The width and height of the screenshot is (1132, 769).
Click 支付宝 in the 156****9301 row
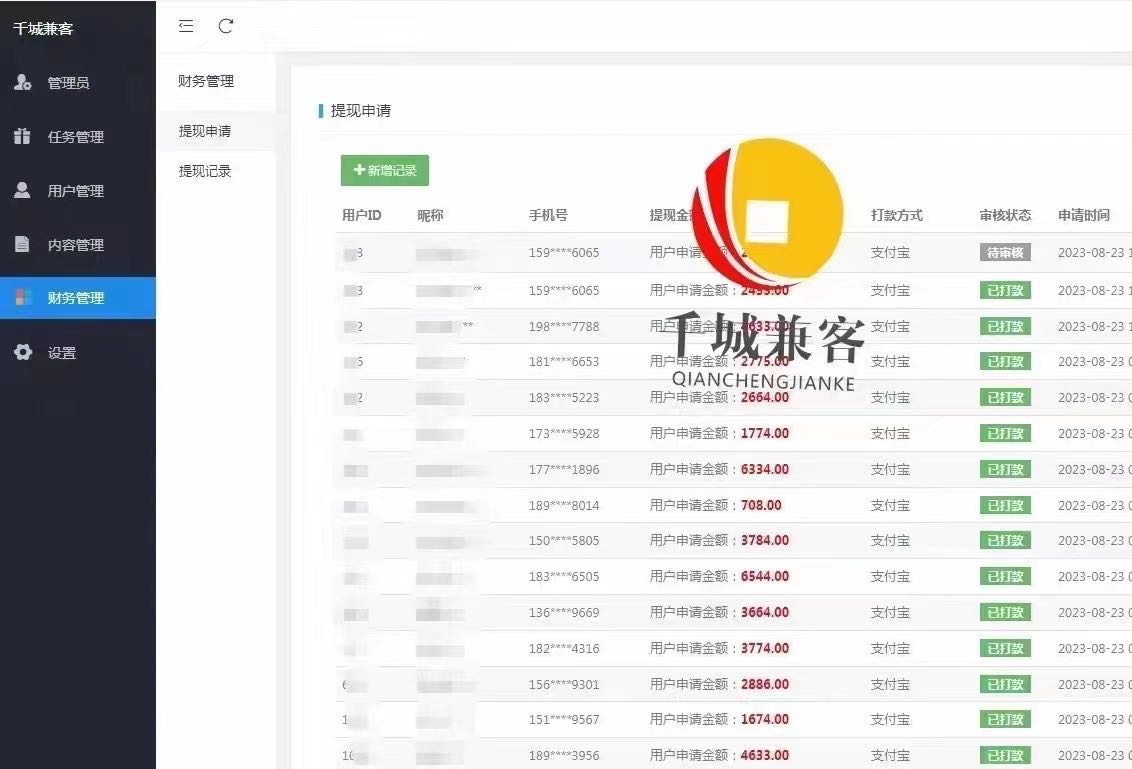click(x=890, y=684)
